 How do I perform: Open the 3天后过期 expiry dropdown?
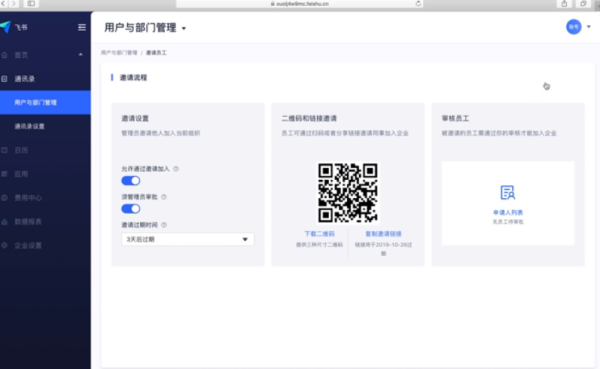click(x=188, y=239)
